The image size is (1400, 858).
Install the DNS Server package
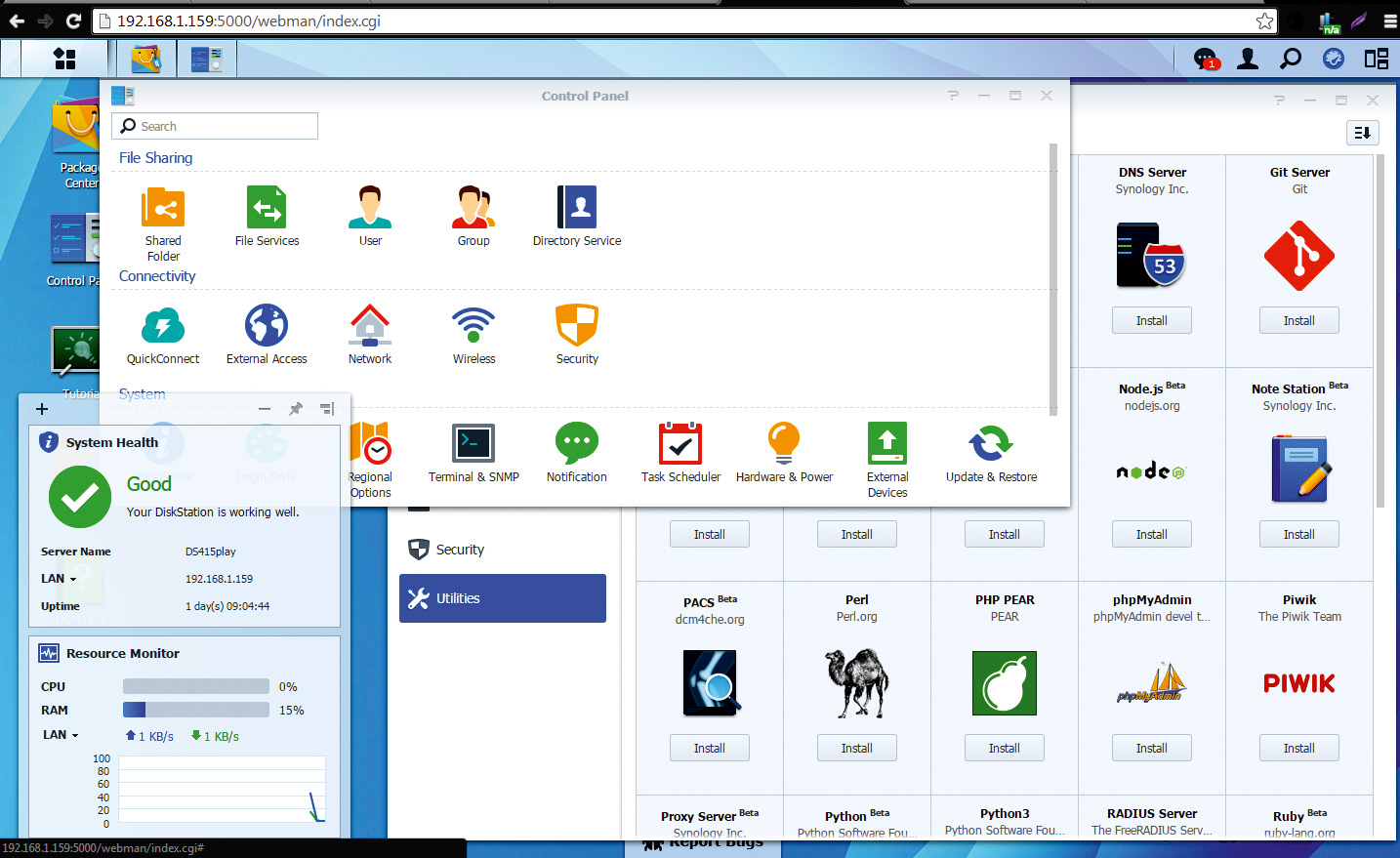(1152, 320)
